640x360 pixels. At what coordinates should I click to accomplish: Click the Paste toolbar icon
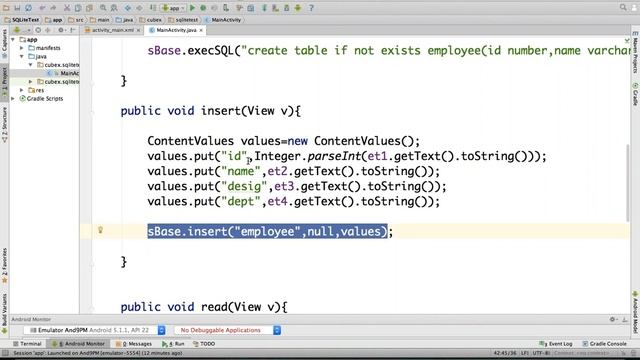(x=89, y=8)
